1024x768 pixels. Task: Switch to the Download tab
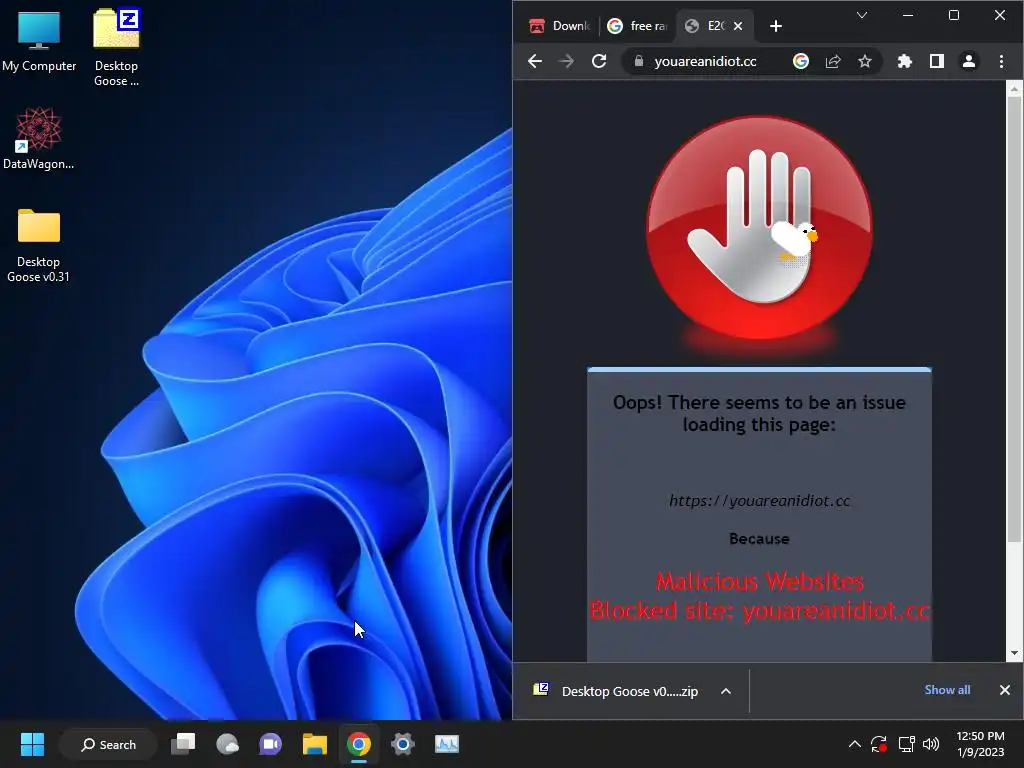point(560,26)
